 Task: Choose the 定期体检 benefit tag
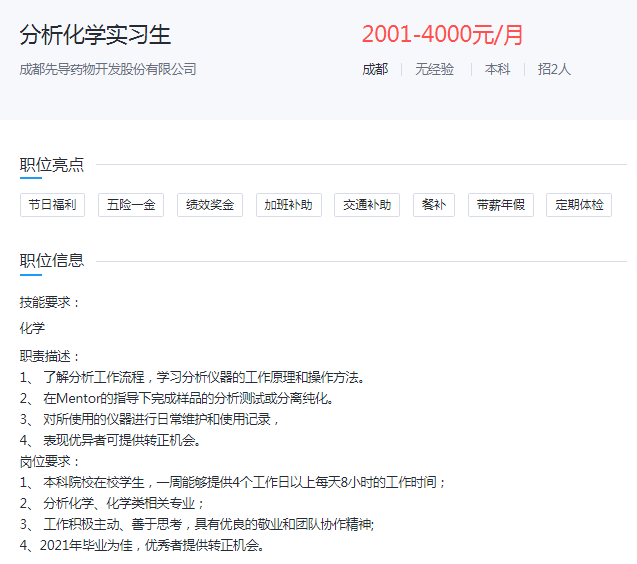(x=579, y=205)
